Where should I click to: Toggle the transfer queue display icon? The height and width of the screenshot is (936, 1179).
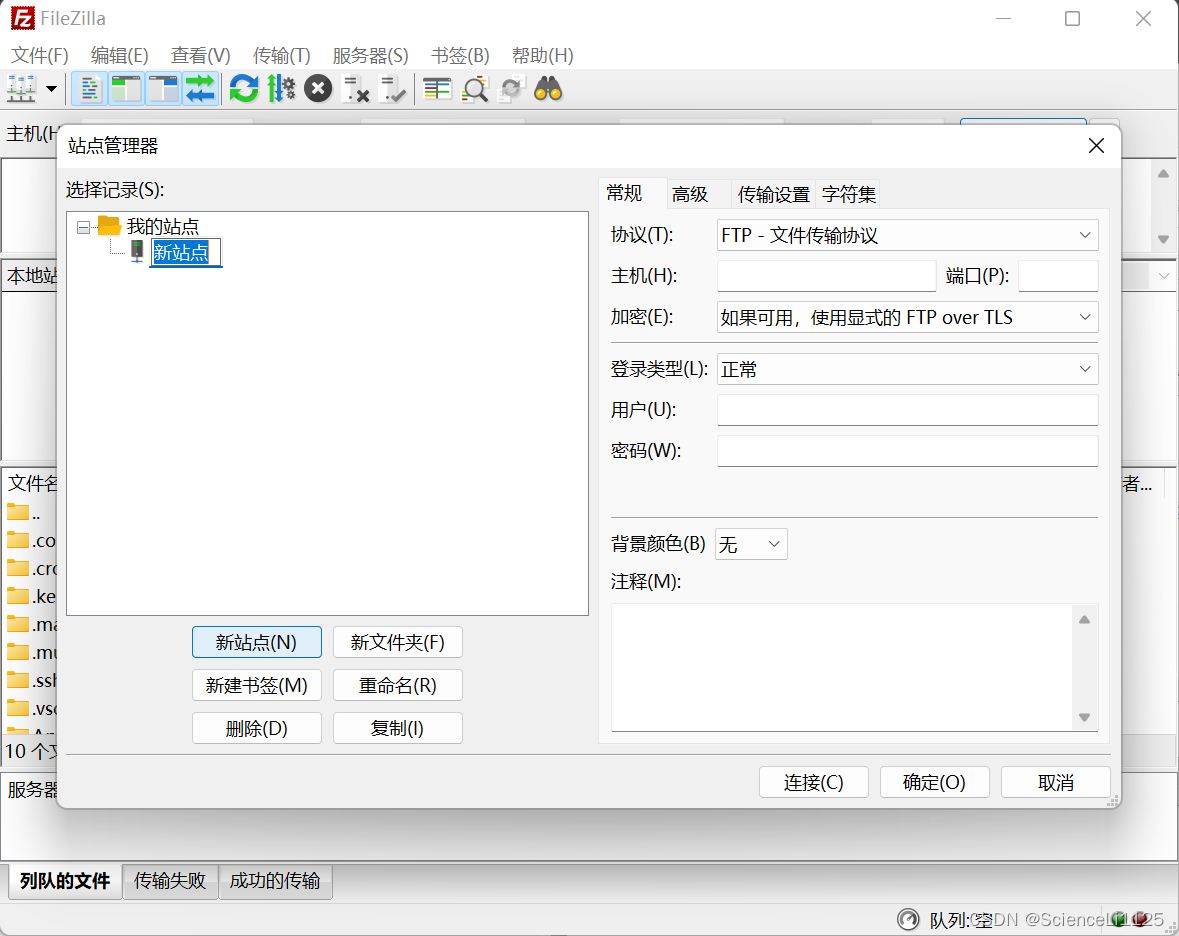click(200, 89)
